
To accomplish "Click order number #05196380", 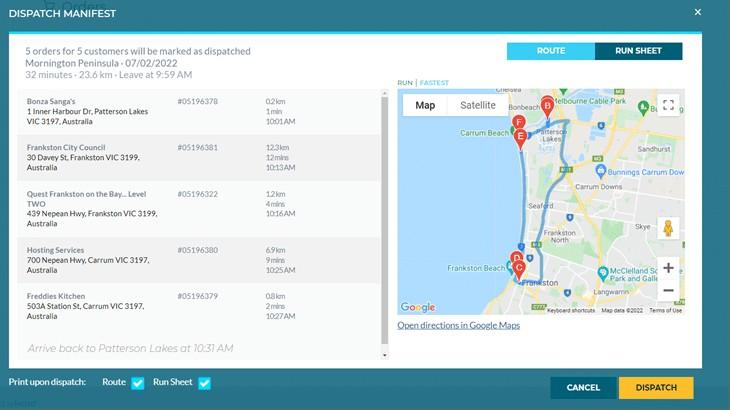I will click(x=197, y=250).
